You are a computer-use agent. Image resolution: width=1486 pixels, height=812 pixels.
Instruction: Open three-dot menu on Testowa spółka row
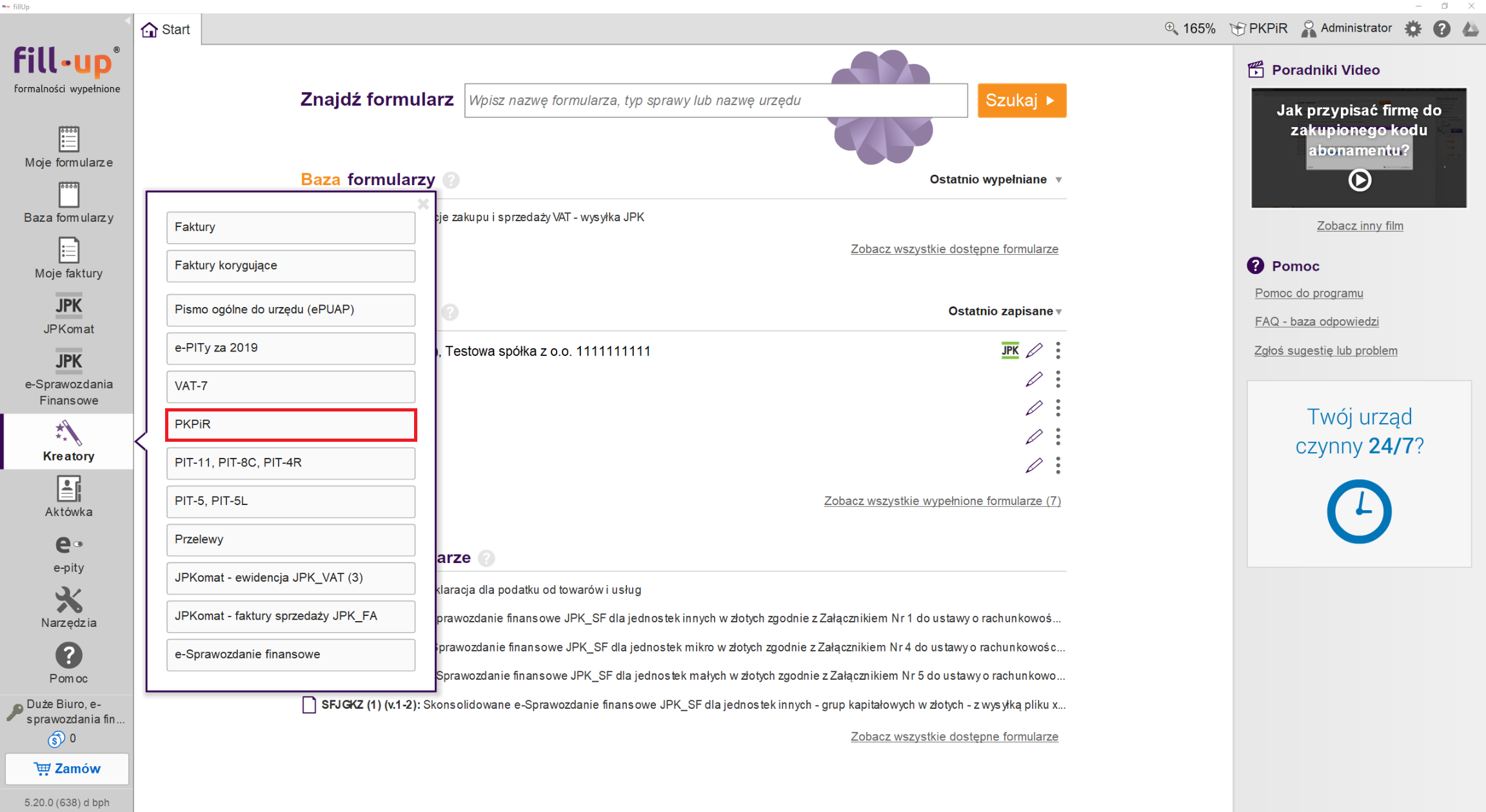tap(1058, 350)
